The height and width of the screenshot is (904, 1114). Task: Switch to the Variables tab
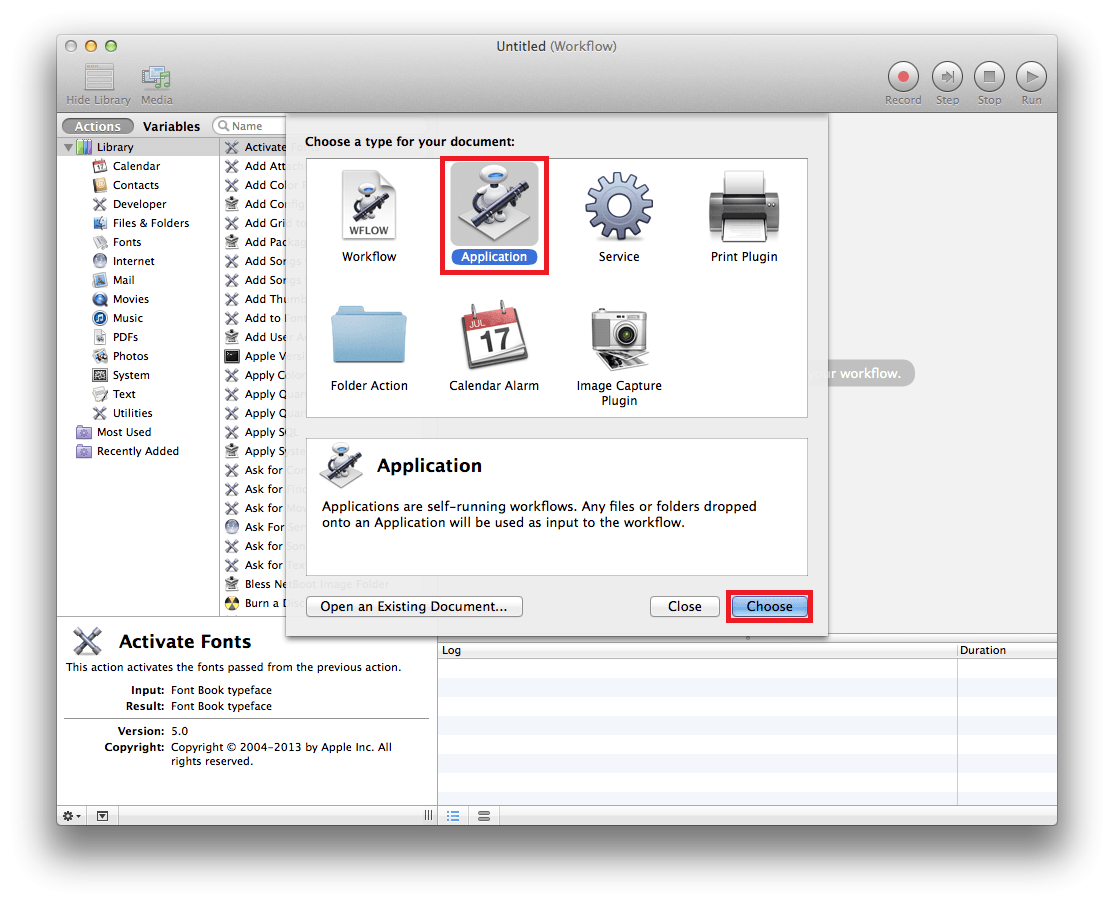click(x=171, y=126)
